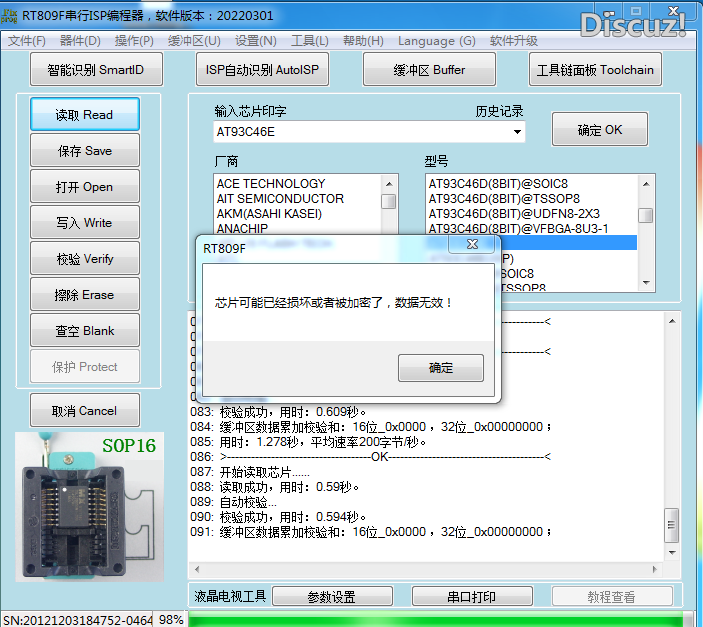Open the 工具(L) menu
The image size is (703, 627).
pyautogui.click(x=310, y=41)
